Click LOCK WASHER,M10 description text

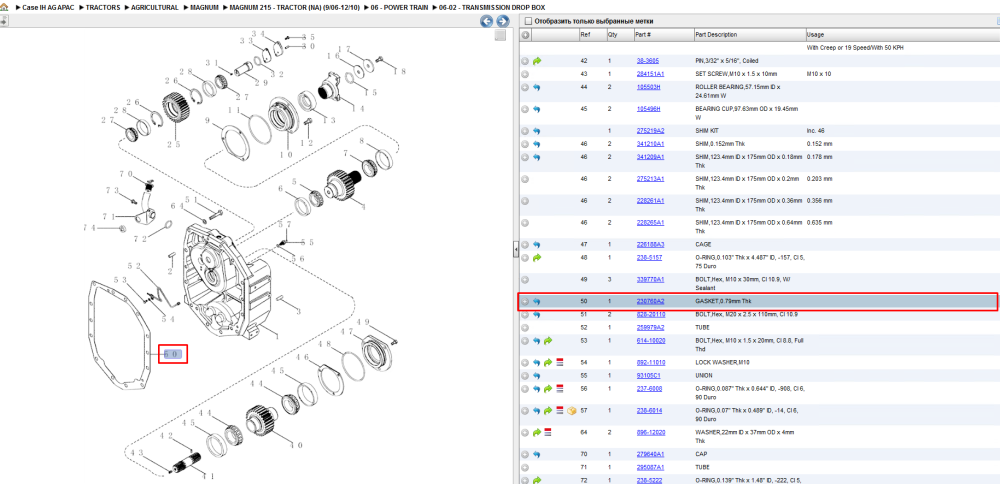click(721, 362)
